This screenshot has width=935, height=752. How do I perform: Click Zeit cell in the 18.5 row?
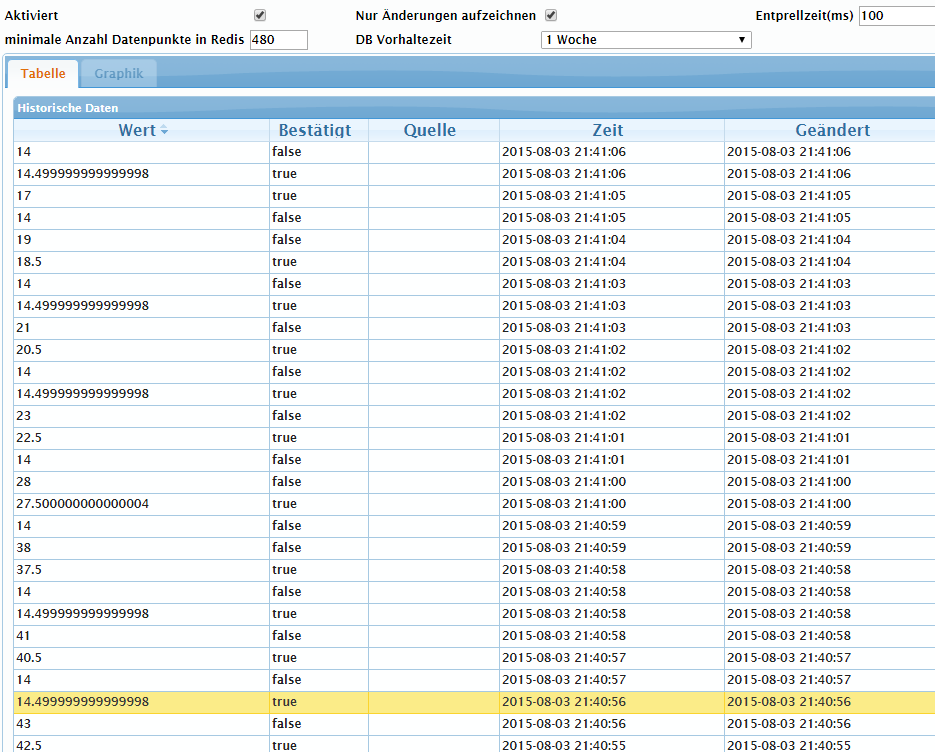(x=612, y=262)
